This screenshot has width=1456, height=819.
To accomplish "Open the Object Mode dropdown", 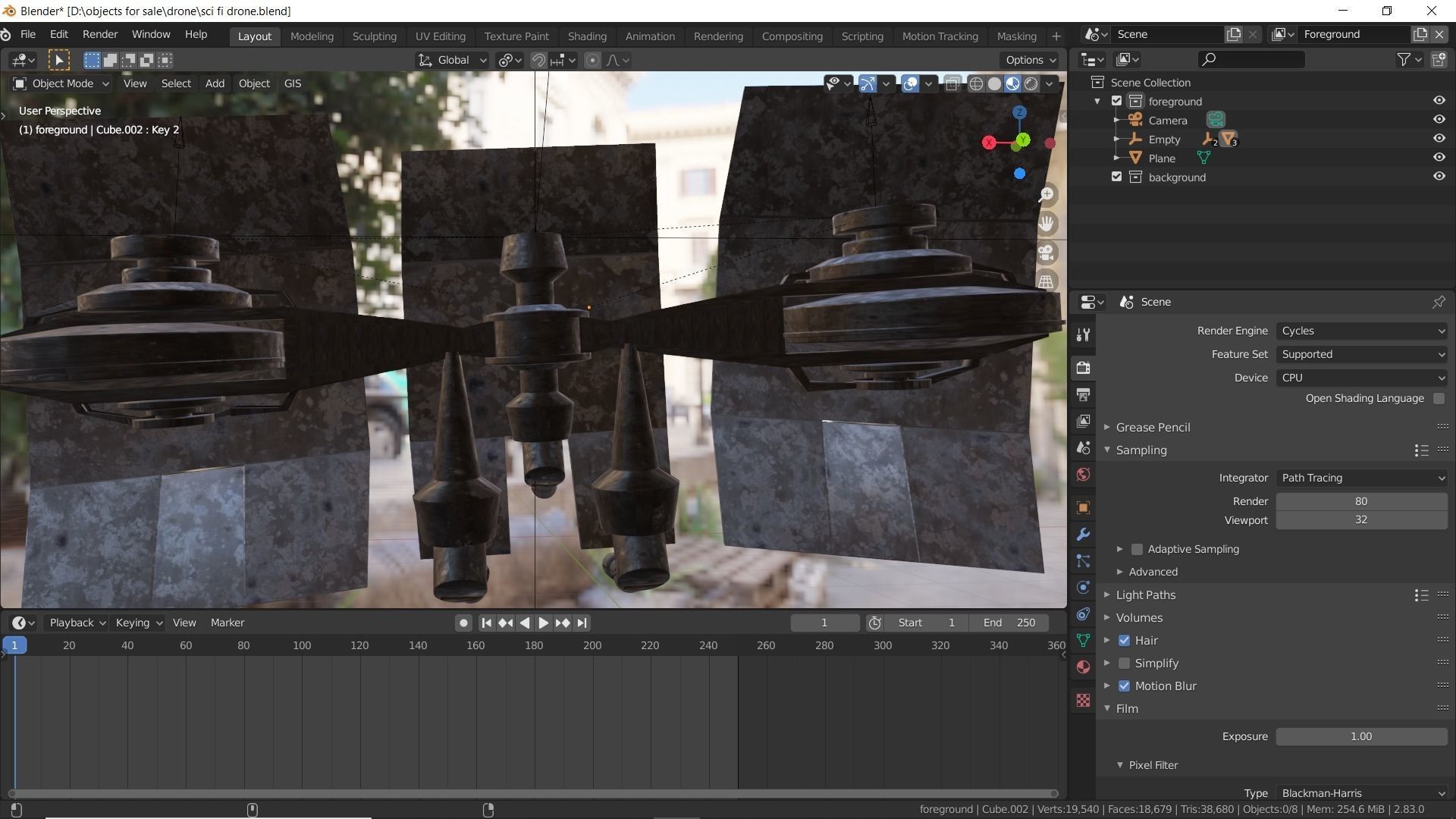I will click(x=62, y=83).
